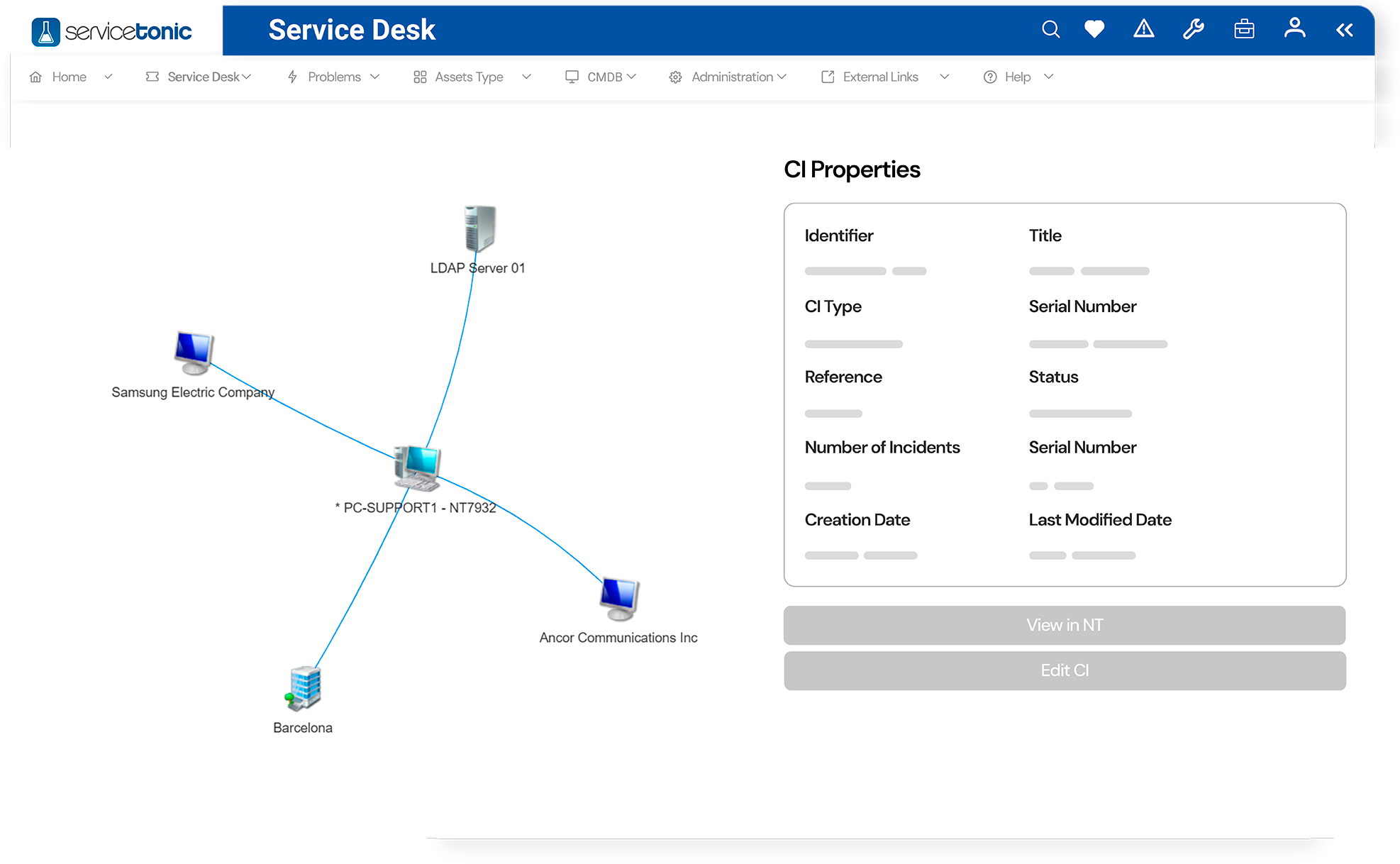Viewport: 1400px width, 864px height.
Task: Click the Assets Type grid icon
Action: tap(420, 77)
